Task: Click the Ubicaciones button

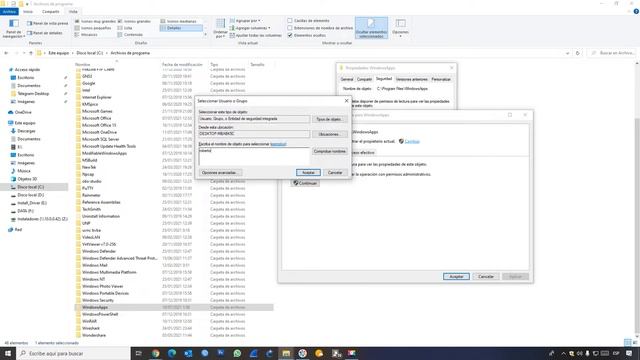Action: click(329, 134)
